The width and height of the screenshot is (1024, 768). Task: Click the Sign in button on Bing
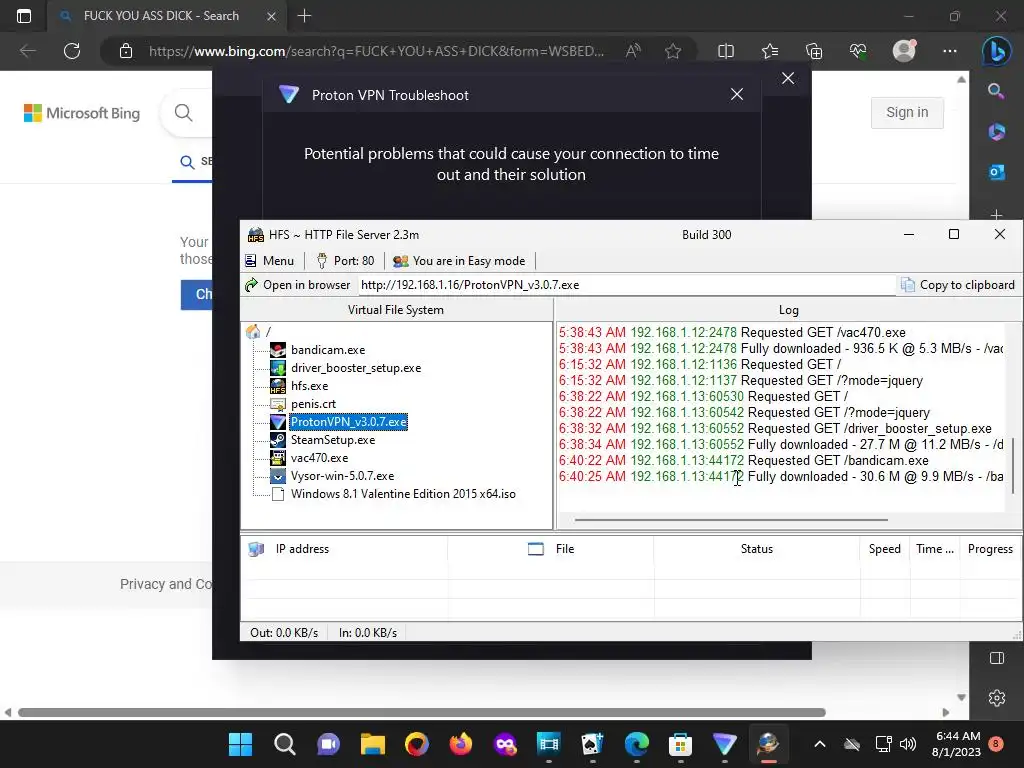(907, 112)
